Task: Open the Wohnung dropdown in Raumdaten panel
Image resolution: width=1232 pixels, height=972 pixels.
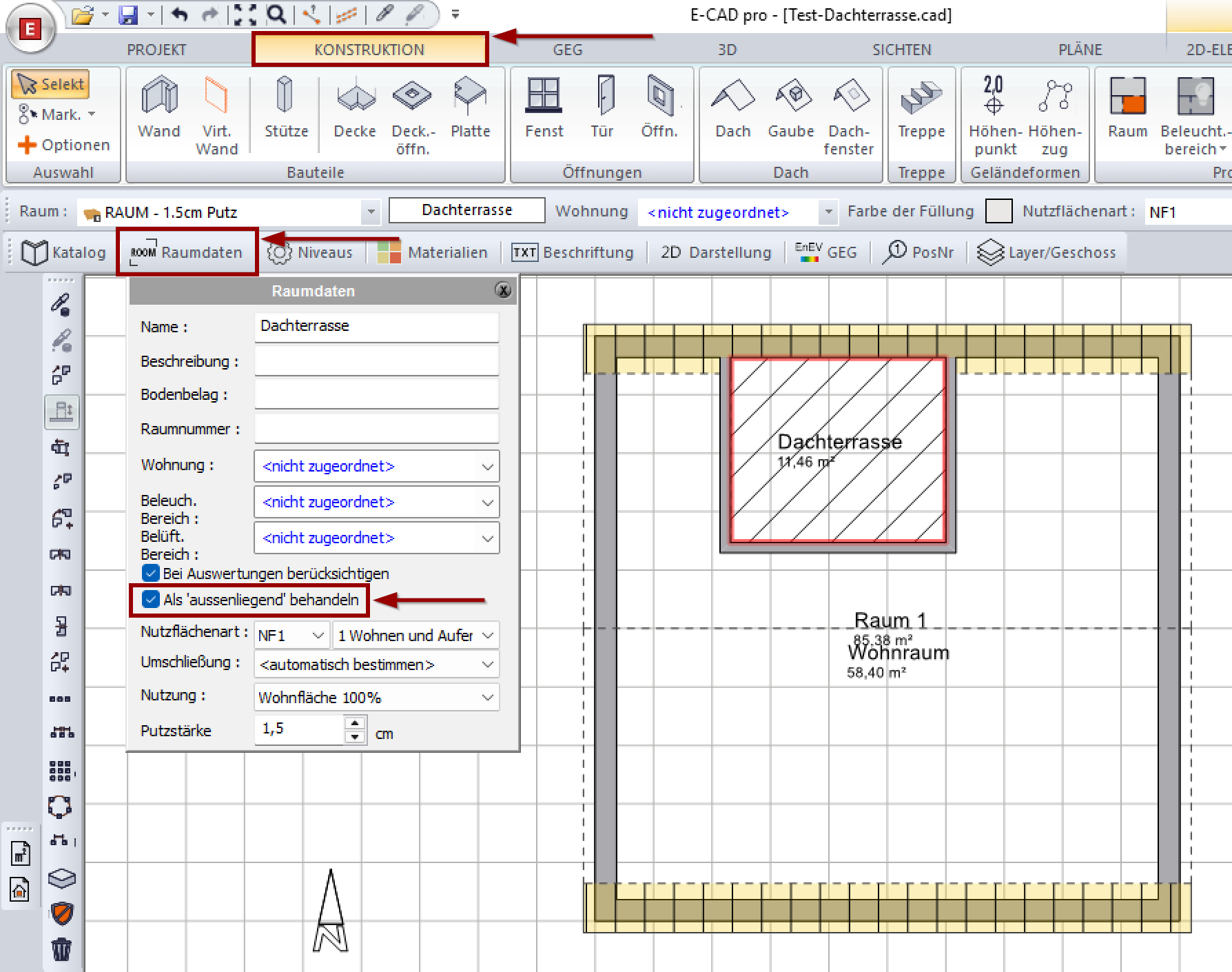Action: pos(376,467)
